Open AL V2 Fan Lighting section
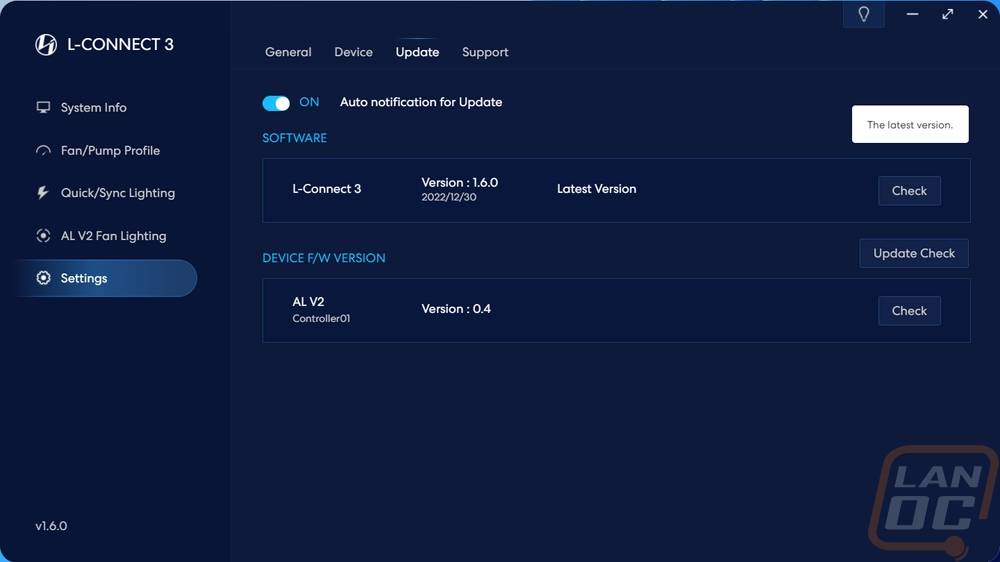This screenshot has height=562, width=1000. (x=113, y=236)
